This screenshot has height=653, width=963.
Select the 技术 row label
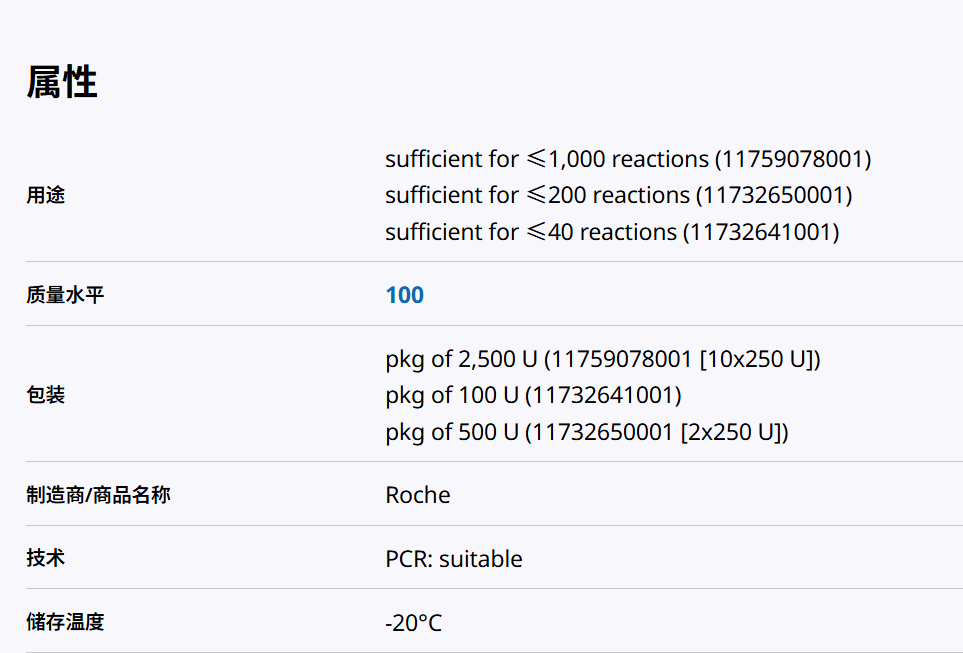[46, 558]
